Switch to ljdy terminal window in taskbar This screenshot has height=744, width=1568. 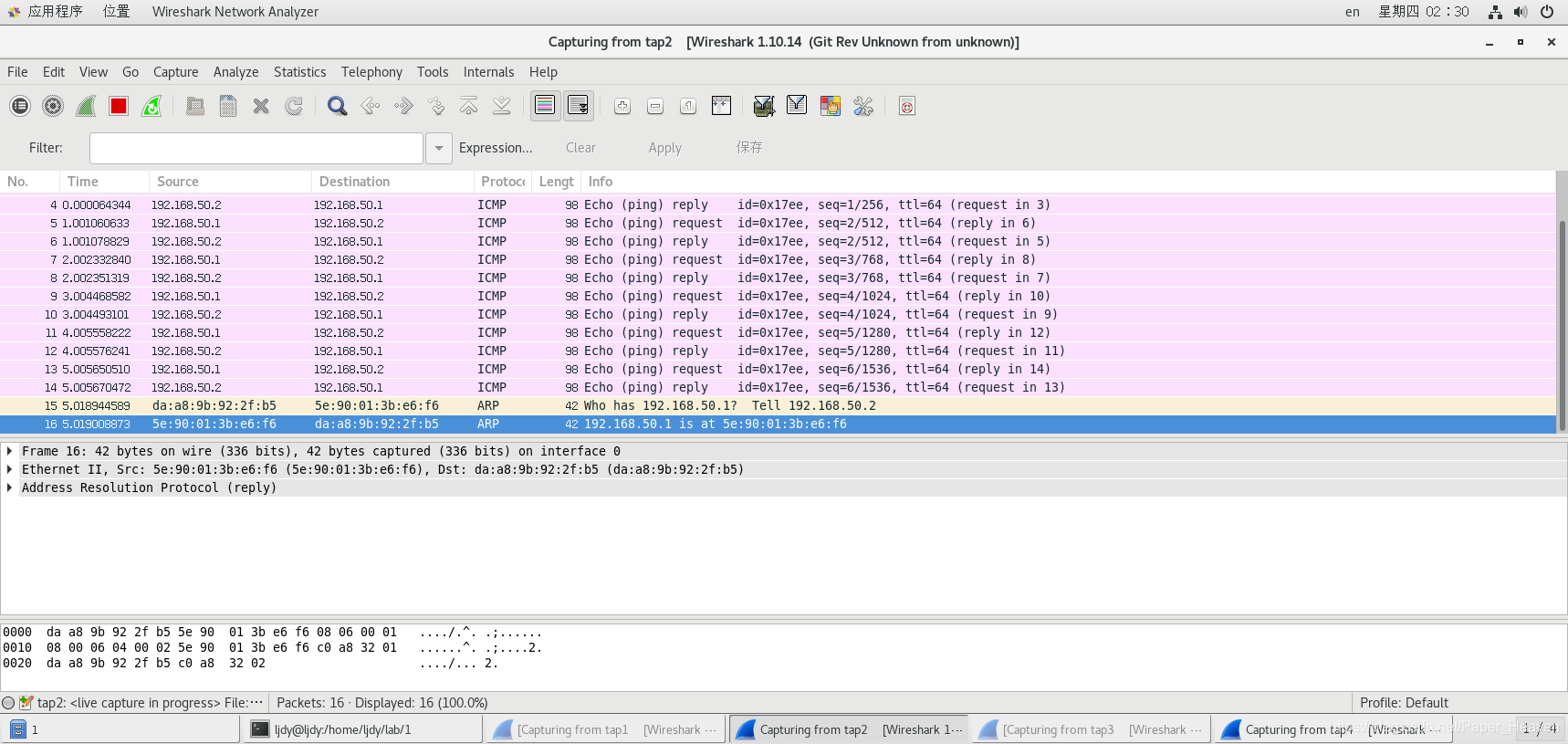click(364, 729)
